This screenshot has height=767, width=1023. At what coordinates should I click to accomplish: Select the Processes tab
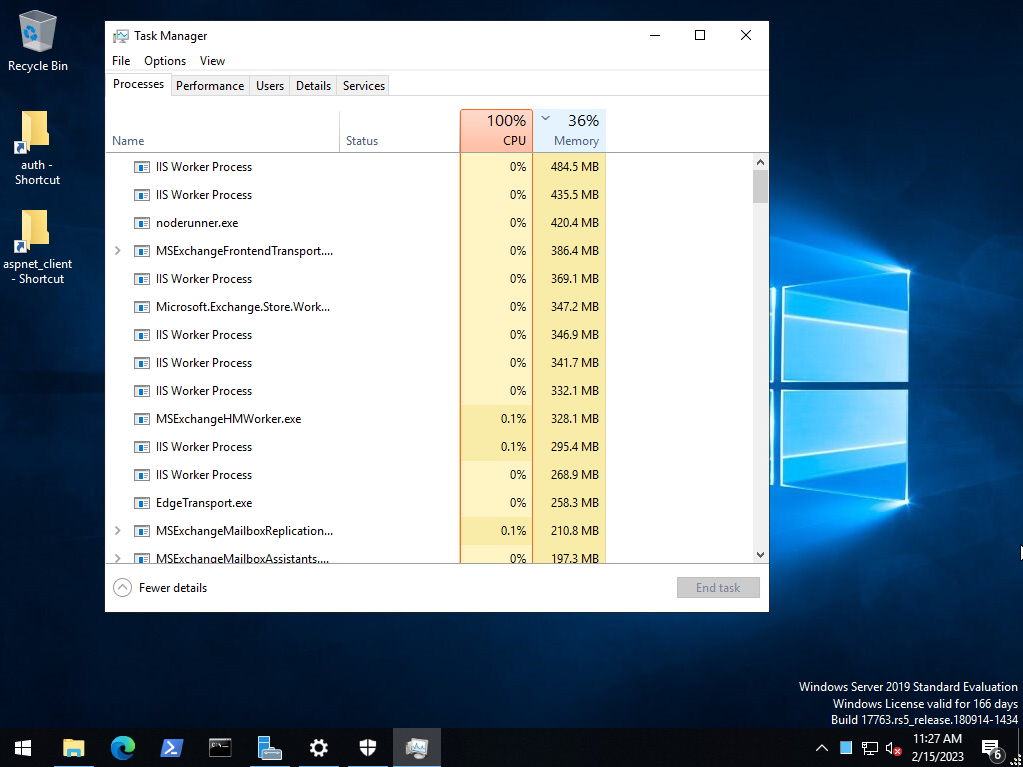[138, 84]
